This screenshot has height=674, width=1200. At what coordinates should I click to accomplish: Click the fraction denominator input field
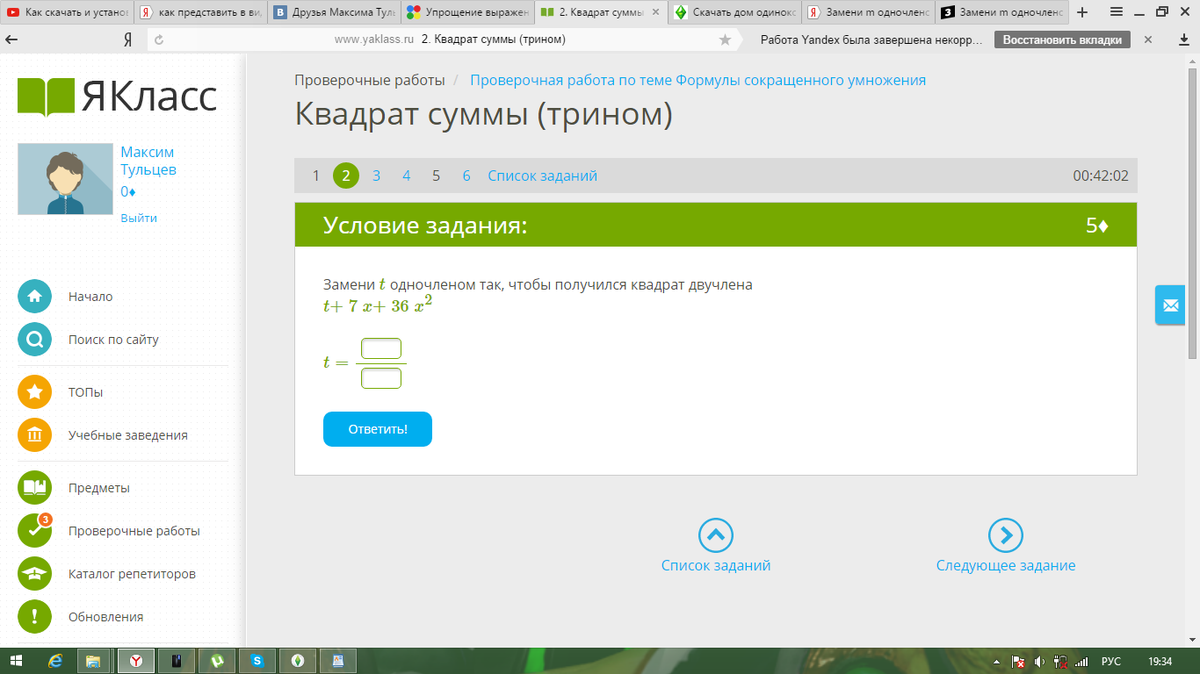[381, 378]
